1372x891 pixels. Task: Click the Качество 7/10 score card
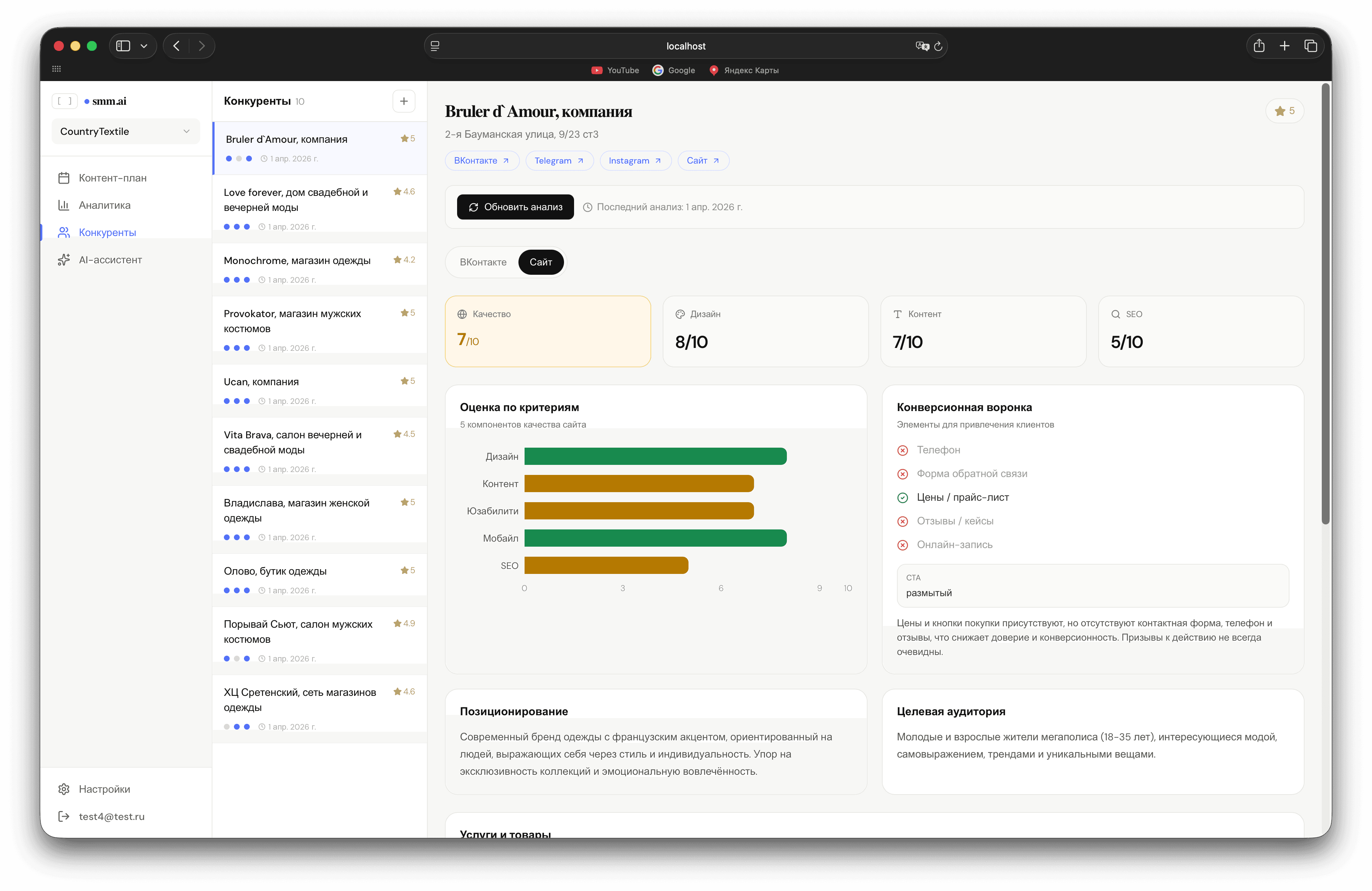pyautogui.click(x=548, y=331)
